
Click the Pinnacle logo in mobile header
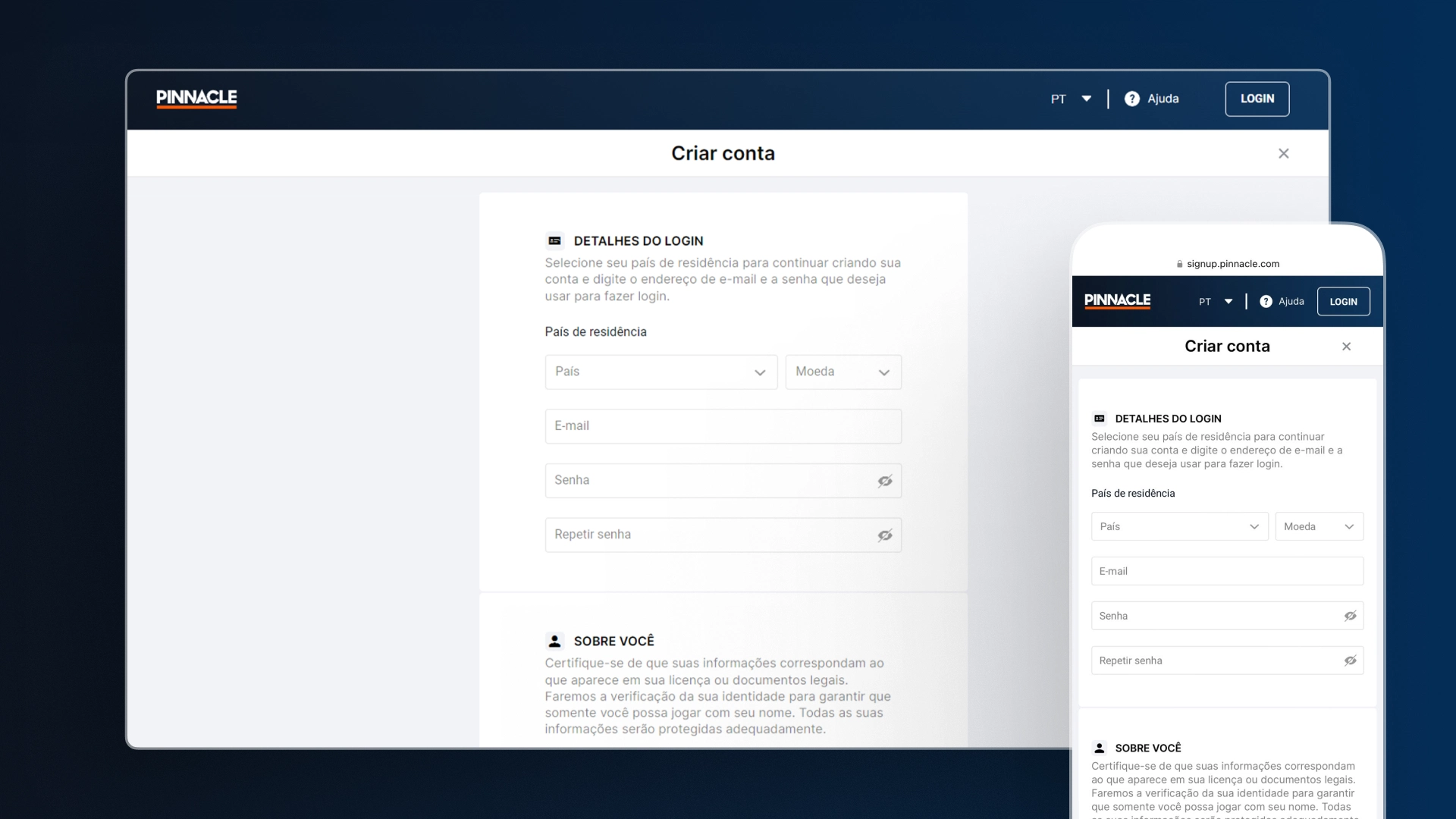(x=1117, y=301)
